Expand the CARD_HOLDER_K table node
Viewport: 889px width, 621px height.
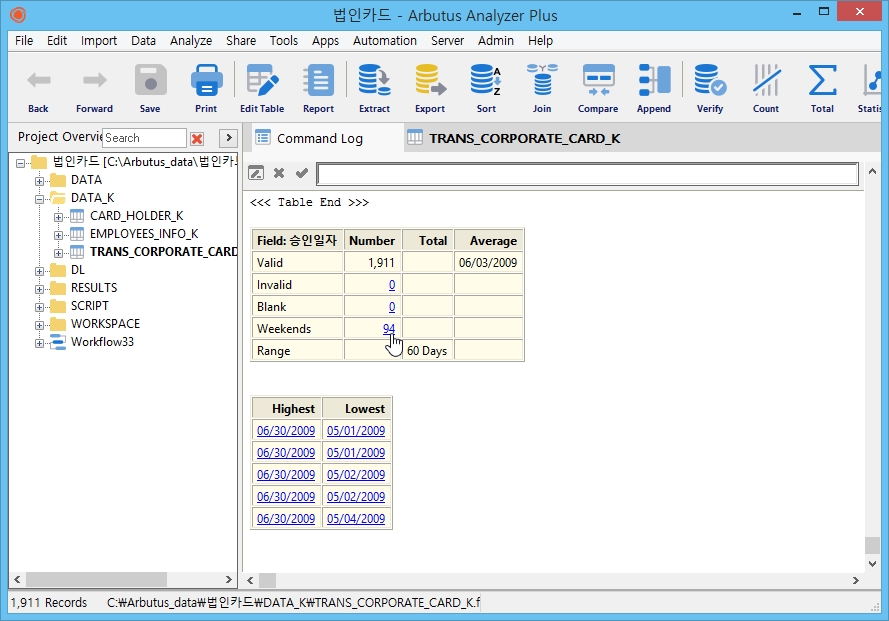pos(58,217)
